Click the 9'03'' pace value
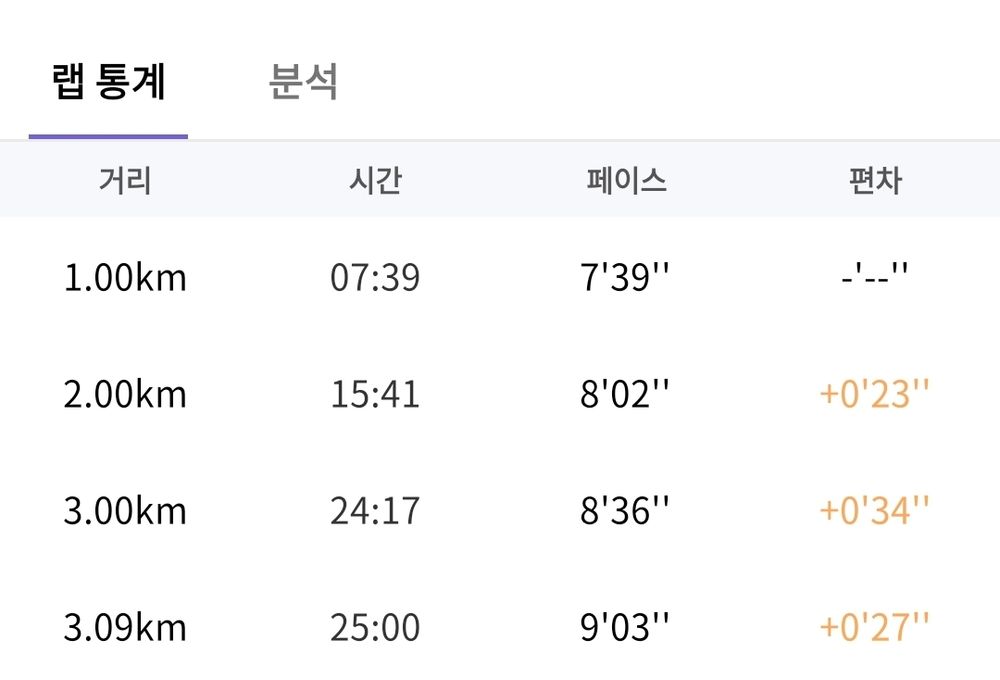This screenshot has width=1000, height=680. point(624,626)
